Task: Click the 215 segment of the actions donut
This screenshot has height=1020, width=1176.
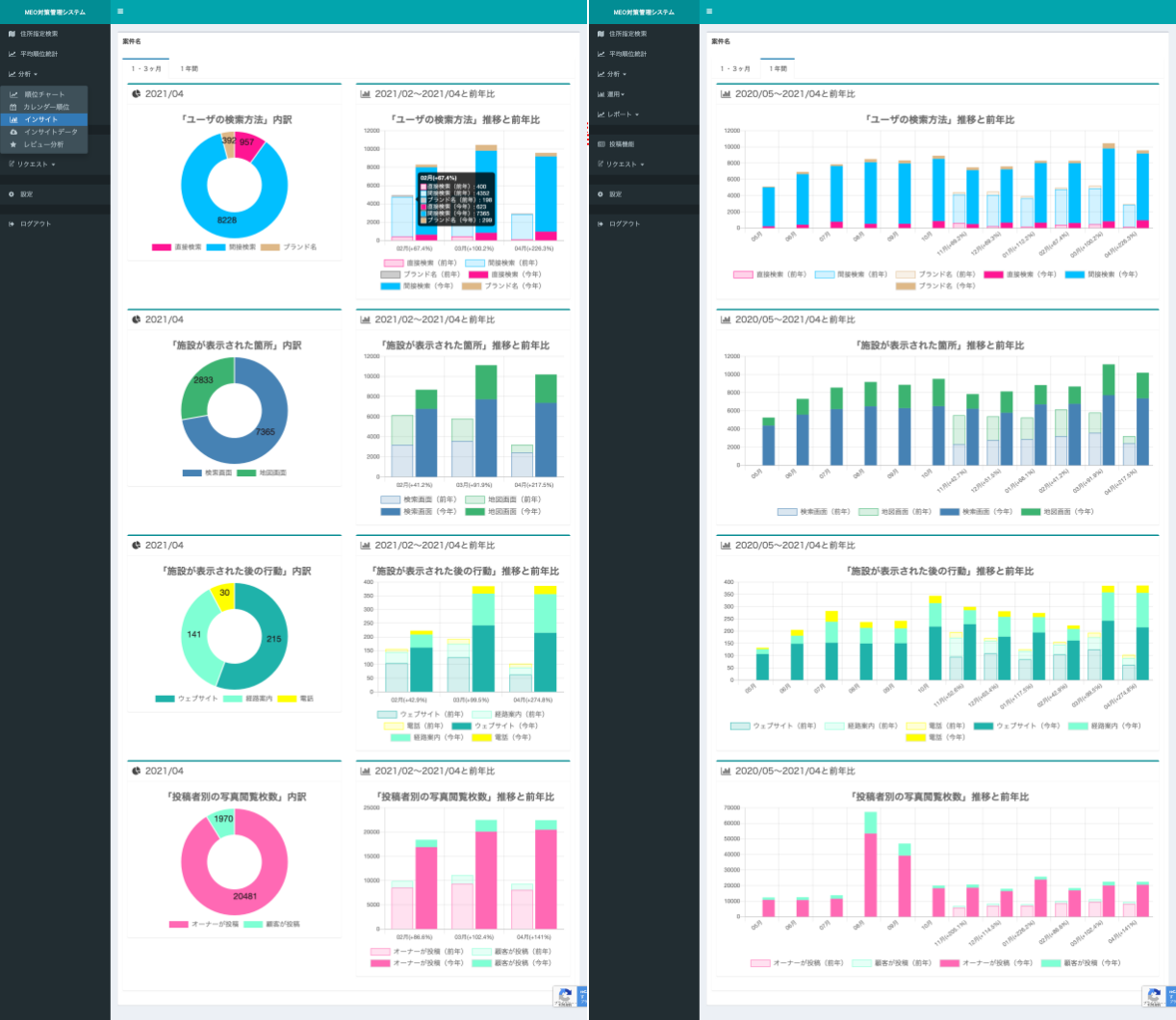Action: coord(273,639)
